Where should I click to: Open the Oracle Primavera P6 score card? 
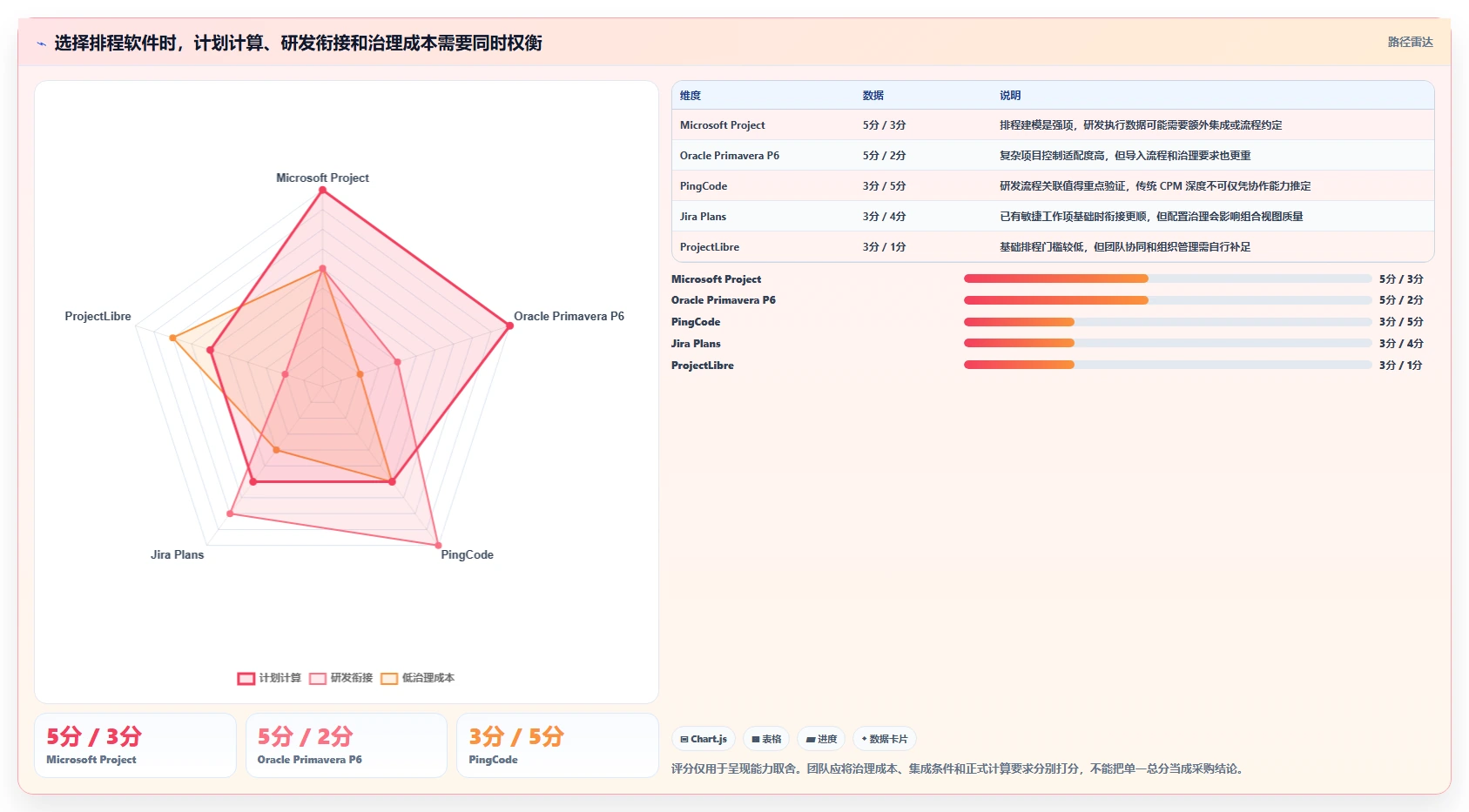[x=347, y=745]
